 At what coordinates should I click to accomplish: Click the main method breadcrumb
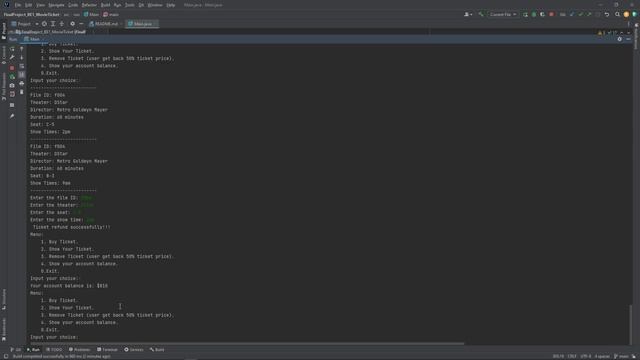(111, 14)
